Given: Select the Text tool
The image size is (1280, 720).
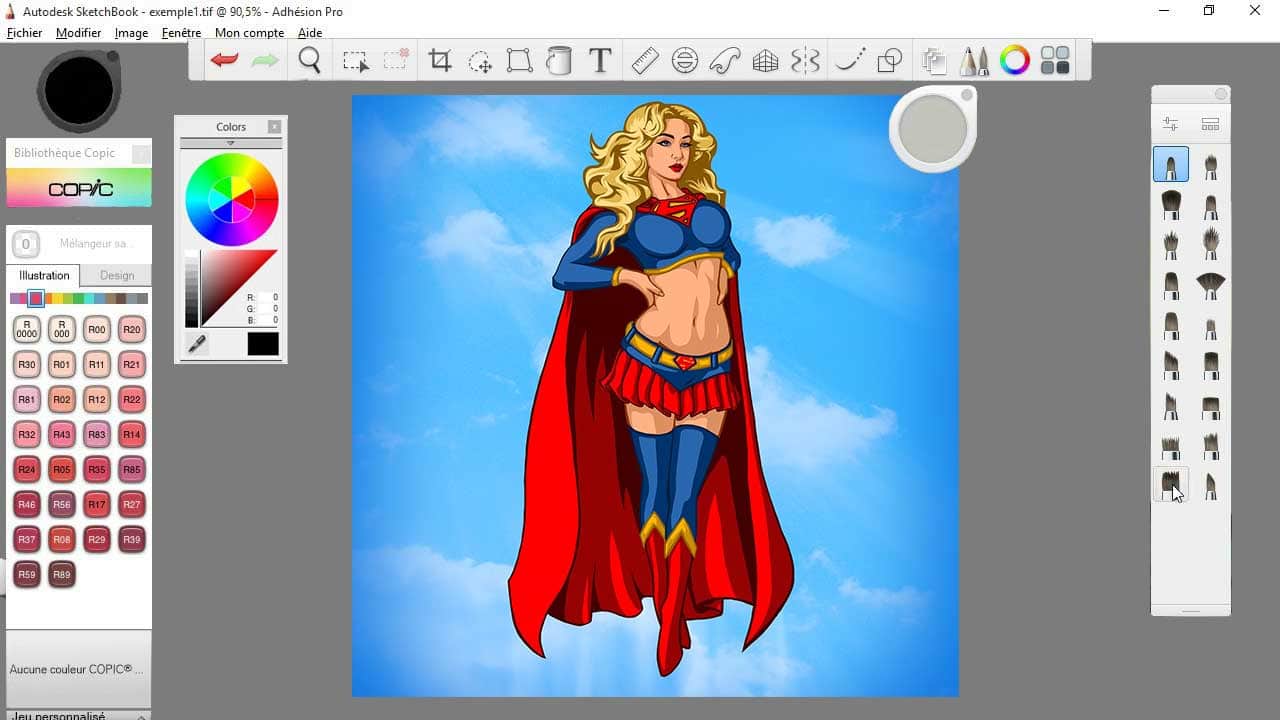Looking at the screenshot, I should [600, 61].
